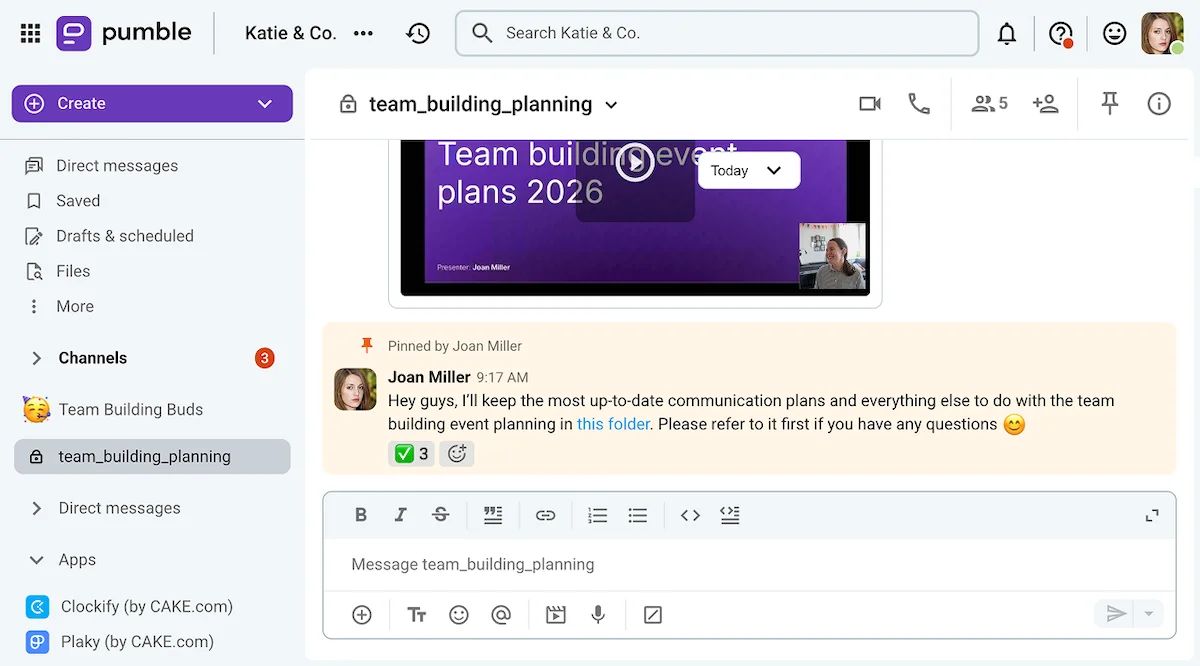Open the help question mark icon

click(x=1061, y=33)
